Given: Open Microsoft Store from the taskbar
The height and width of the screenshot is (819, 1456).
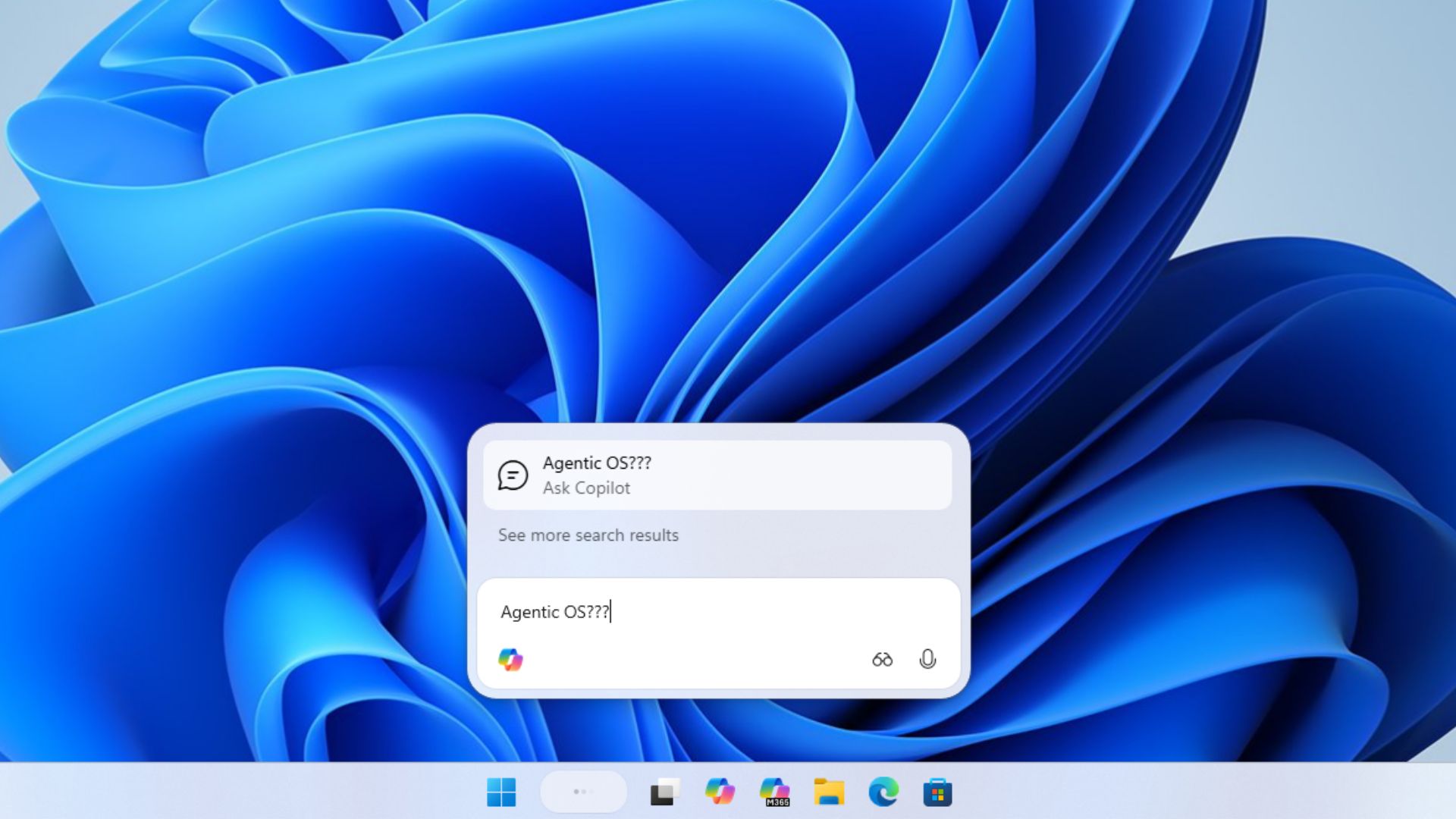Looking at the screenshot, I should tap(937, 792).
